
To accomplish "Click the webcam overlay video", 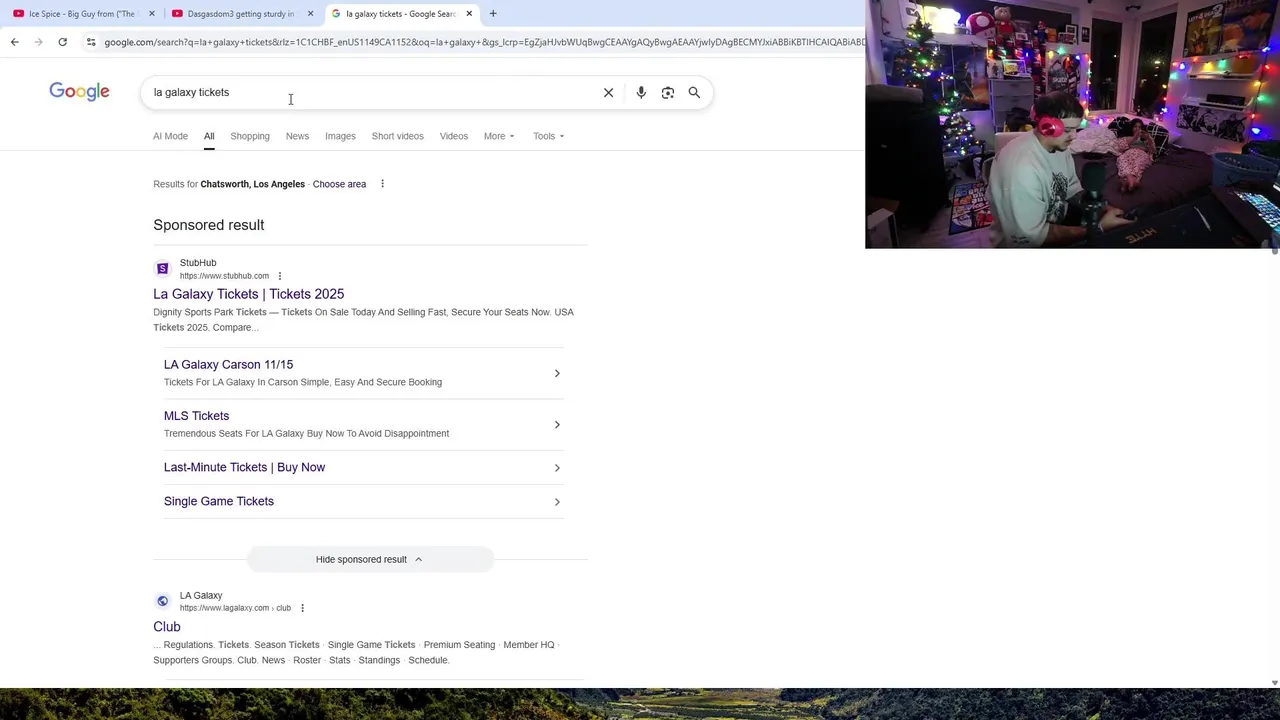I will coord(1072,124).
